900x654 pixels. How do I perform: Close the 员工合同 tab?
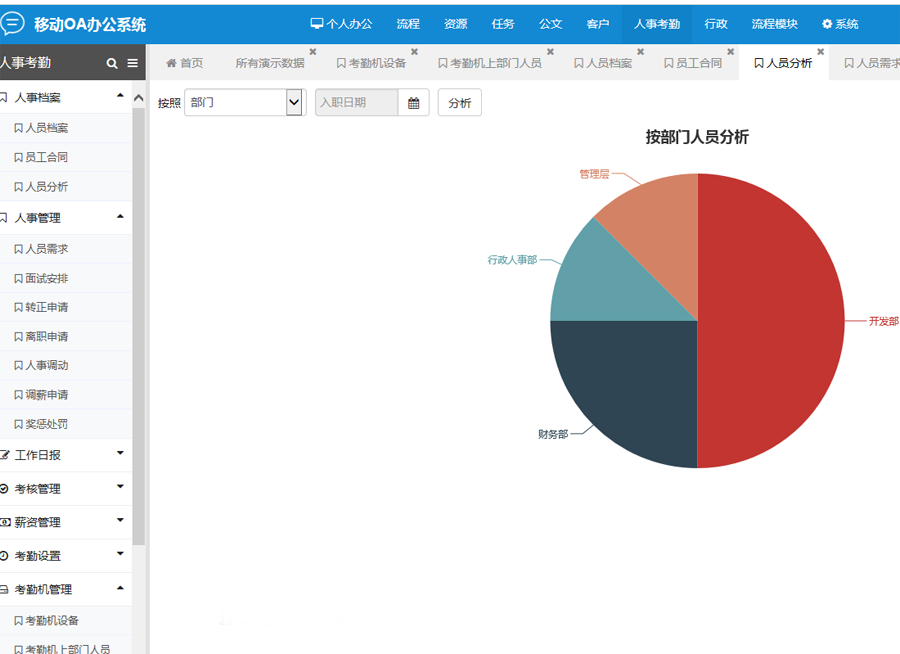coord(730,52)
